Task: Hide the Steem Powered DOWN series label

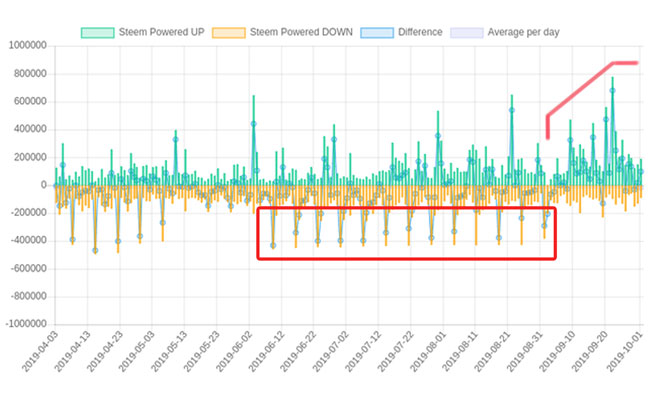Action: pos(301,32)
